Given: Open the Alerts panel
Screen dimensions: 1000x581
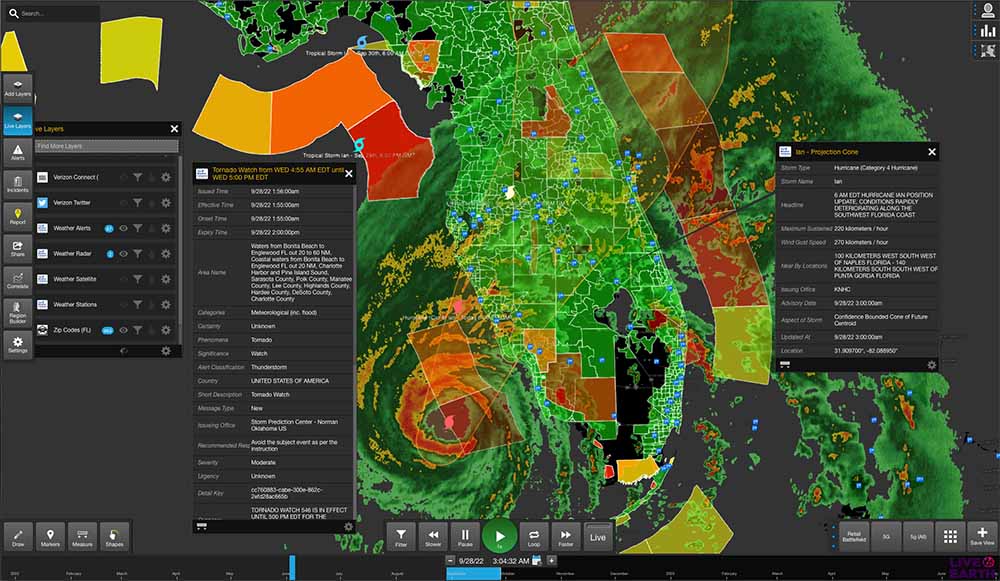Looking at the screenshot, I should click(18, 152).
